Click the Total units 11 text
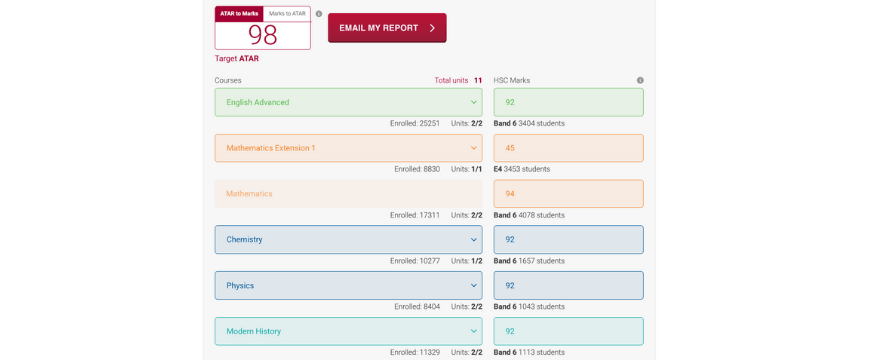Screen dimensions: 870x360 pos(458,80)
